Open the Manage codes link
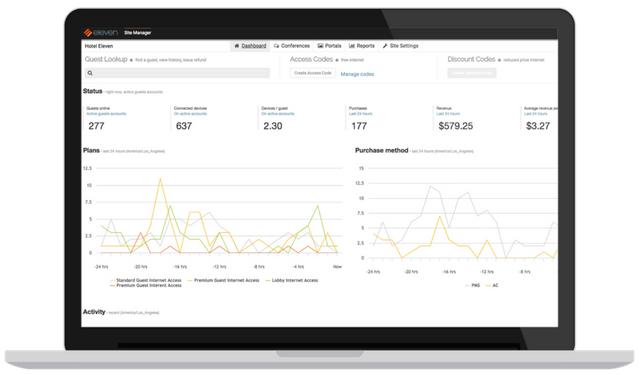Screen dimensions: 640x375 point(357,74)
